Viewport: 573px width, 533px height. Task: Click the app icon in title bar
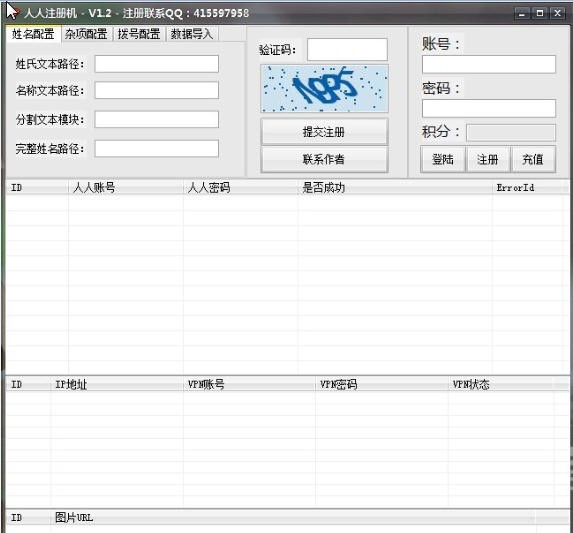click(x=13, y=12)
